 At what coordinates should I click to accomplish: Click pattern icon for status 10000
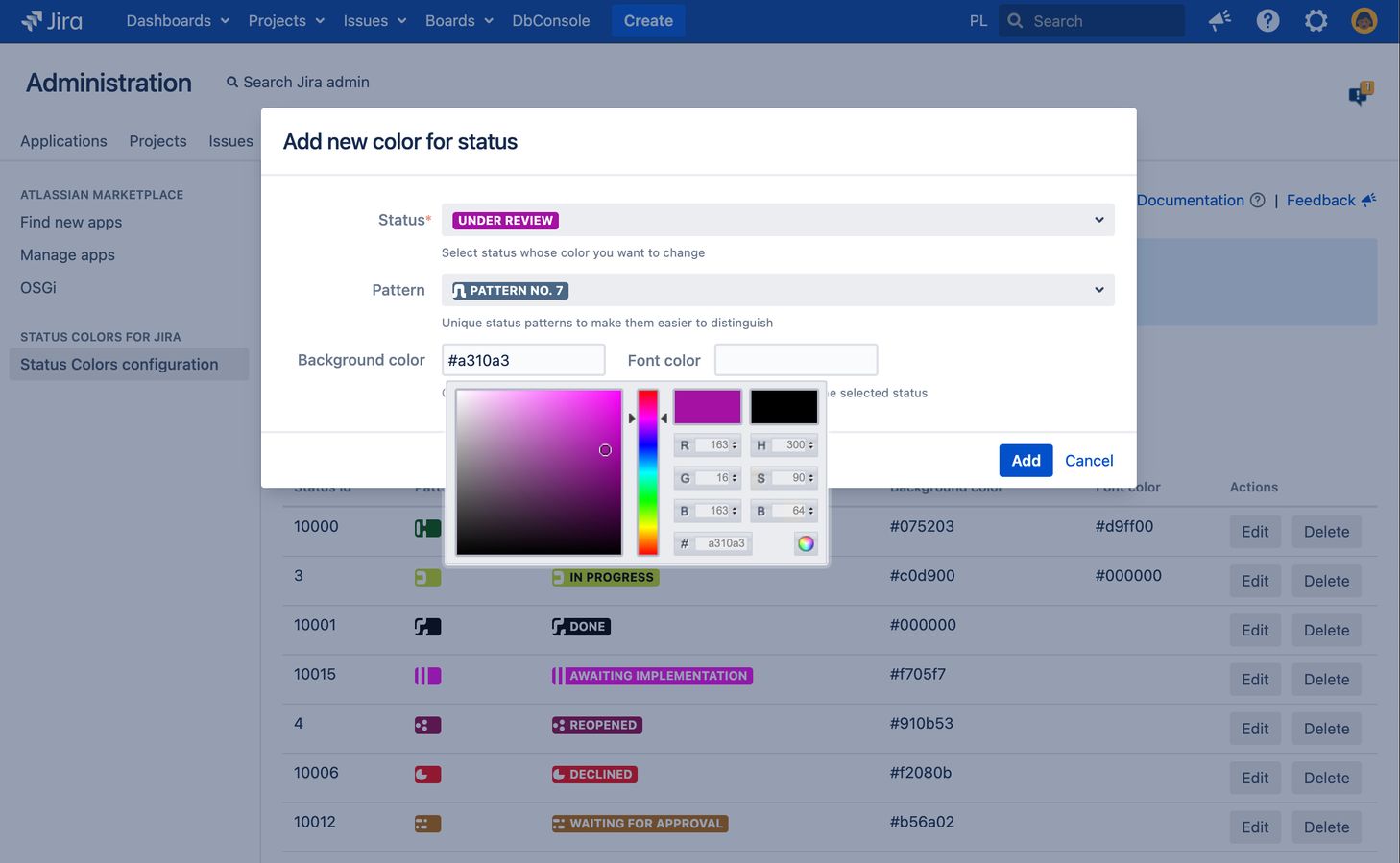coord(427,528)
